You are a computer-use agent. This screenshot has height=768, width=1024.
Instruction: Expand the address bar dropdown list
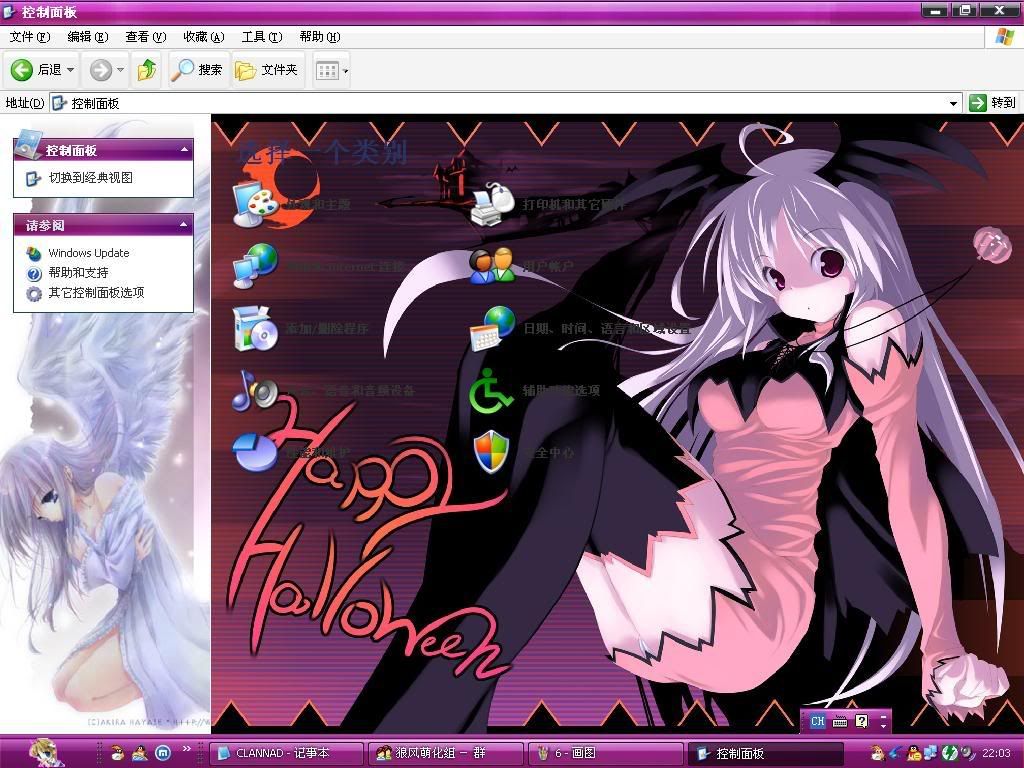pyautogui.click(x=953, y=103)
